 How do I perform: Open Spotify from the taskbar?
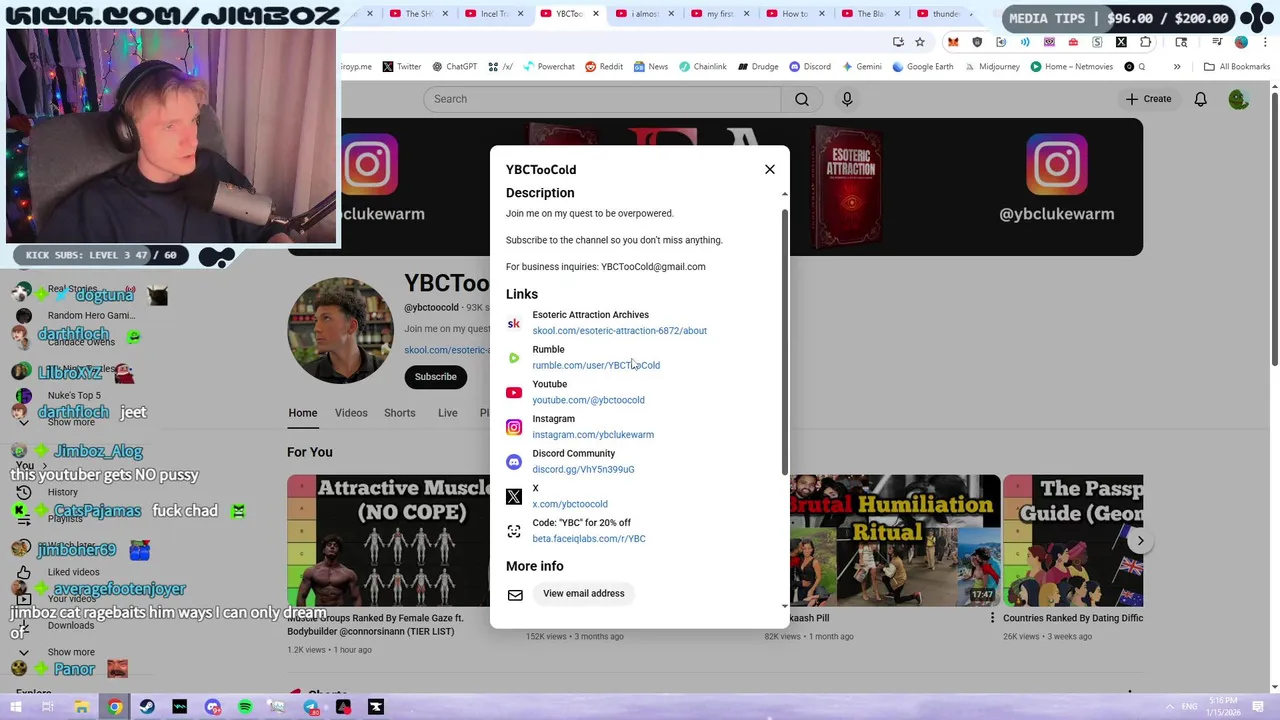[x=245, y=707]
